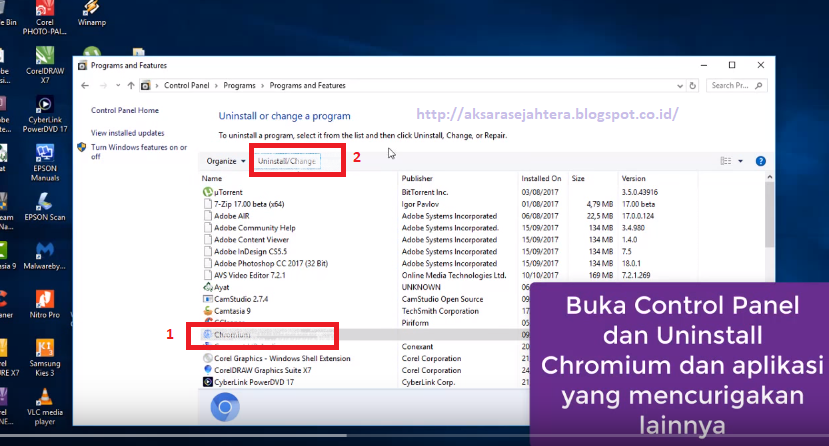Launch VLC media player desktop icon
The width and height of the screenshot is (829, 446).
point(45,406)
